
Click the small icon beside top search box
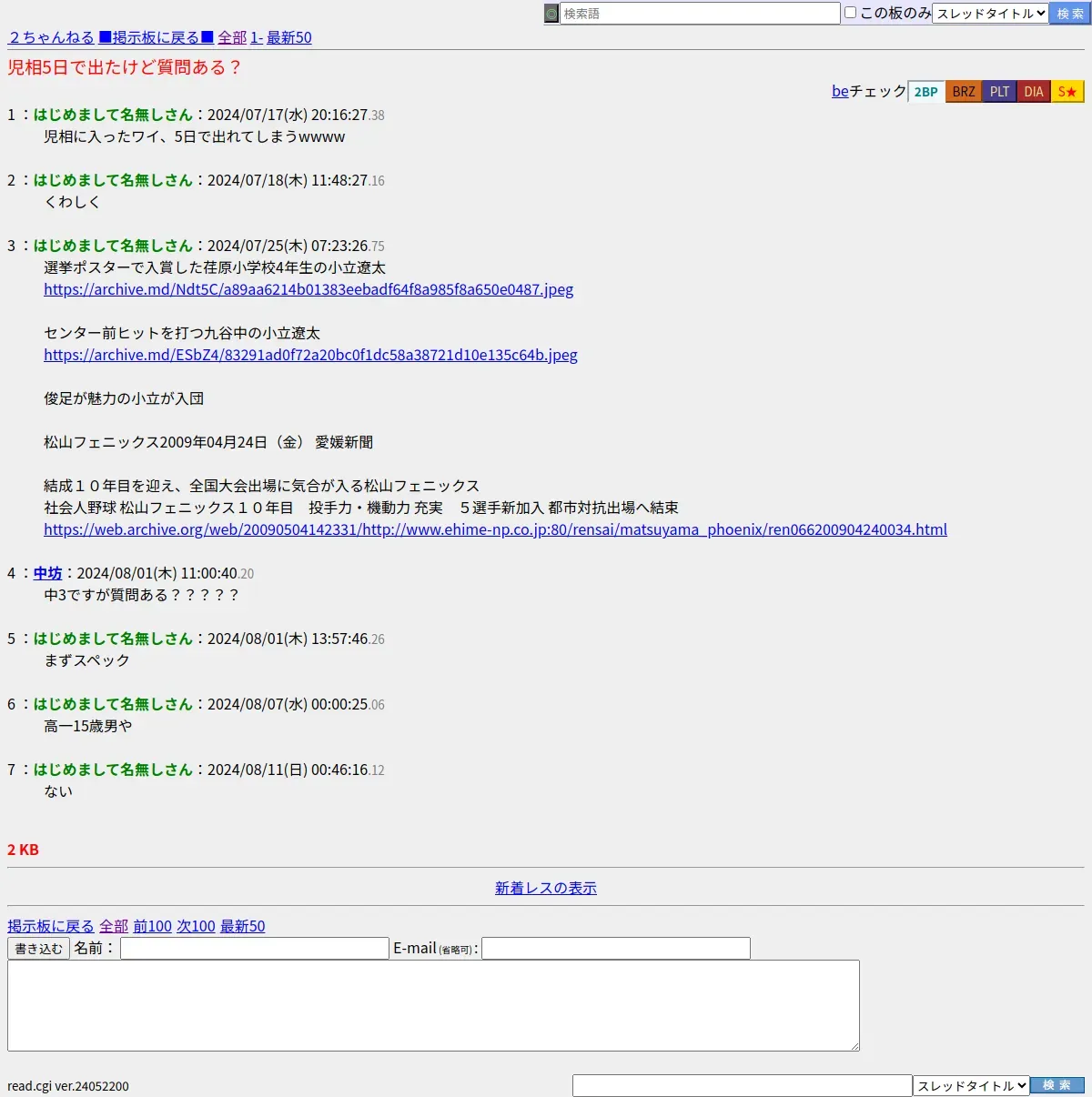(551, 14)
